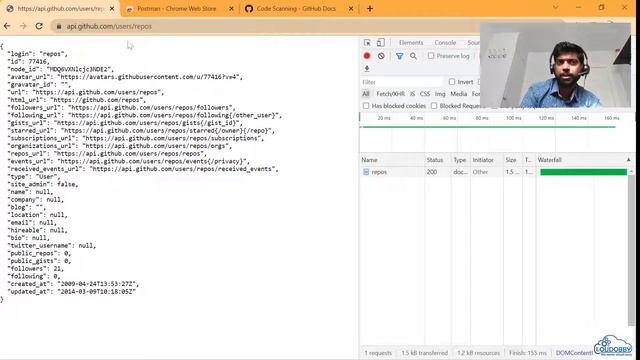Filter requests by Media type
The image size is (640, 360).
pyautogui.click(x=458, y=94)
